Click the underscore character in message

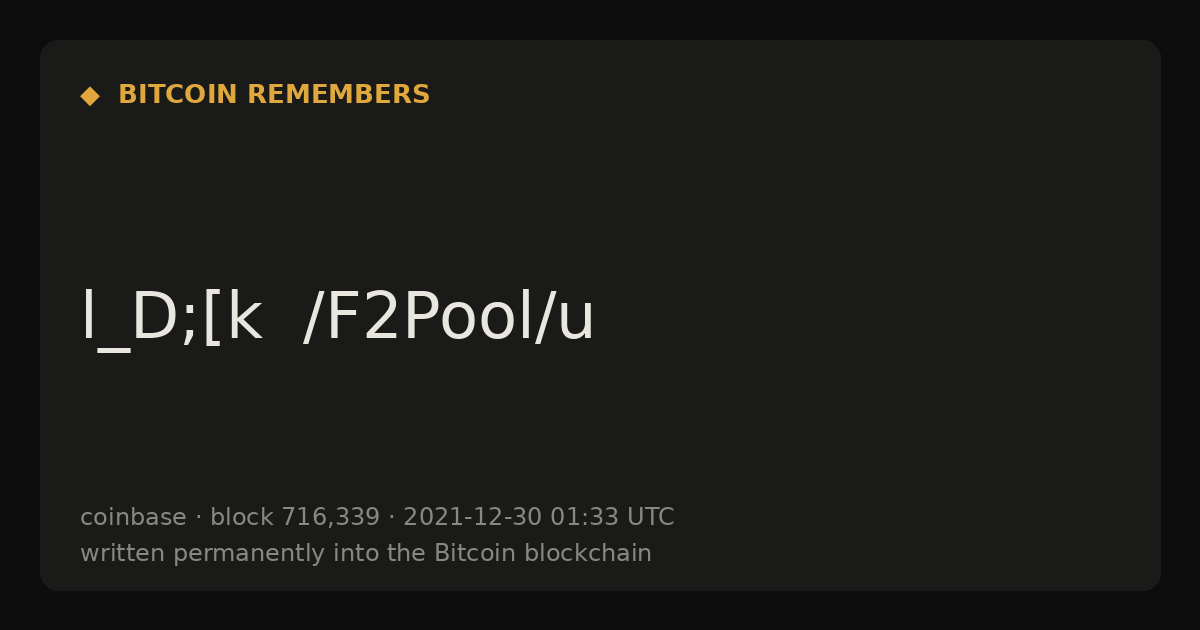click(x=114, y=350)
